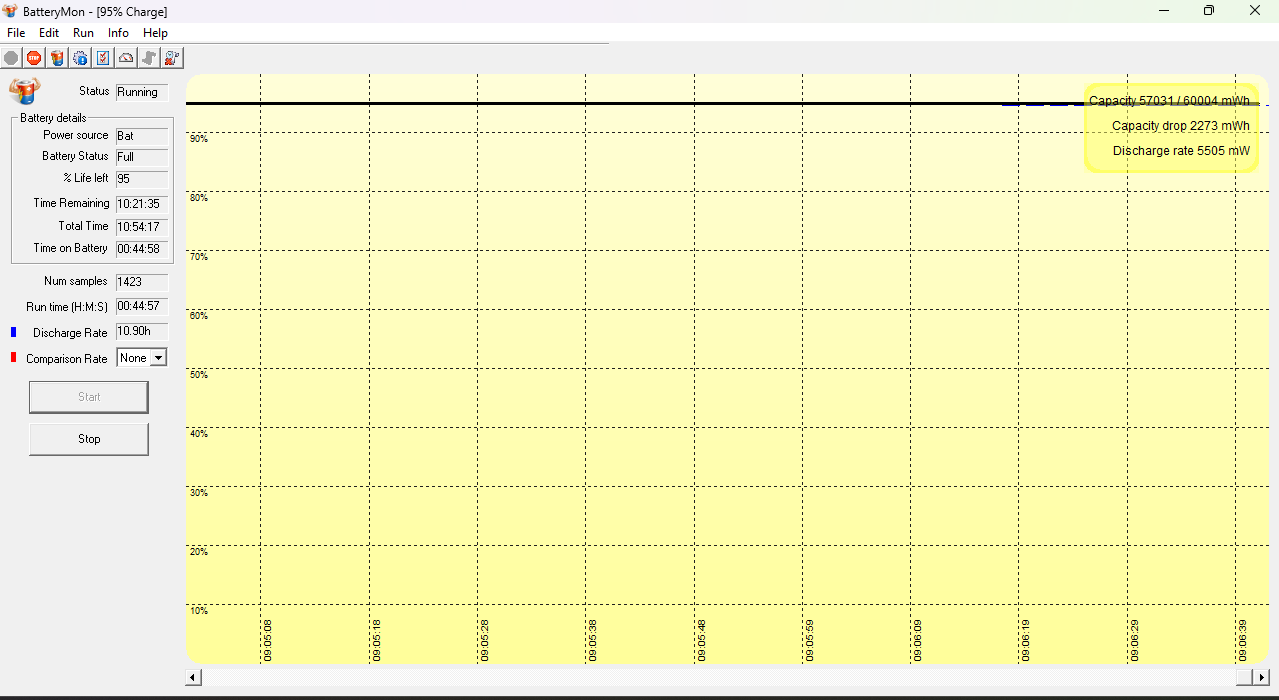1279x700 pixels.
Task: Open battery information via battery toolbar icon
Action: [57, 58]
